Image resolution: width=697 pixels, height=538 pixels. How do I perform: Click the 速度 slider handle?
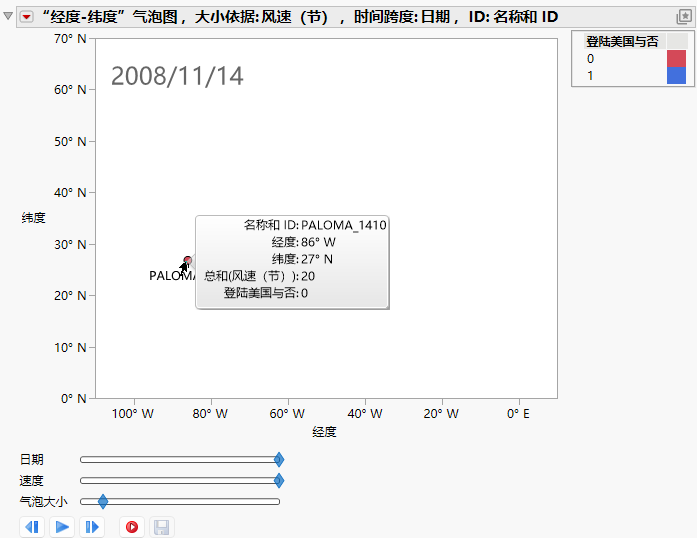coord(279,481)
